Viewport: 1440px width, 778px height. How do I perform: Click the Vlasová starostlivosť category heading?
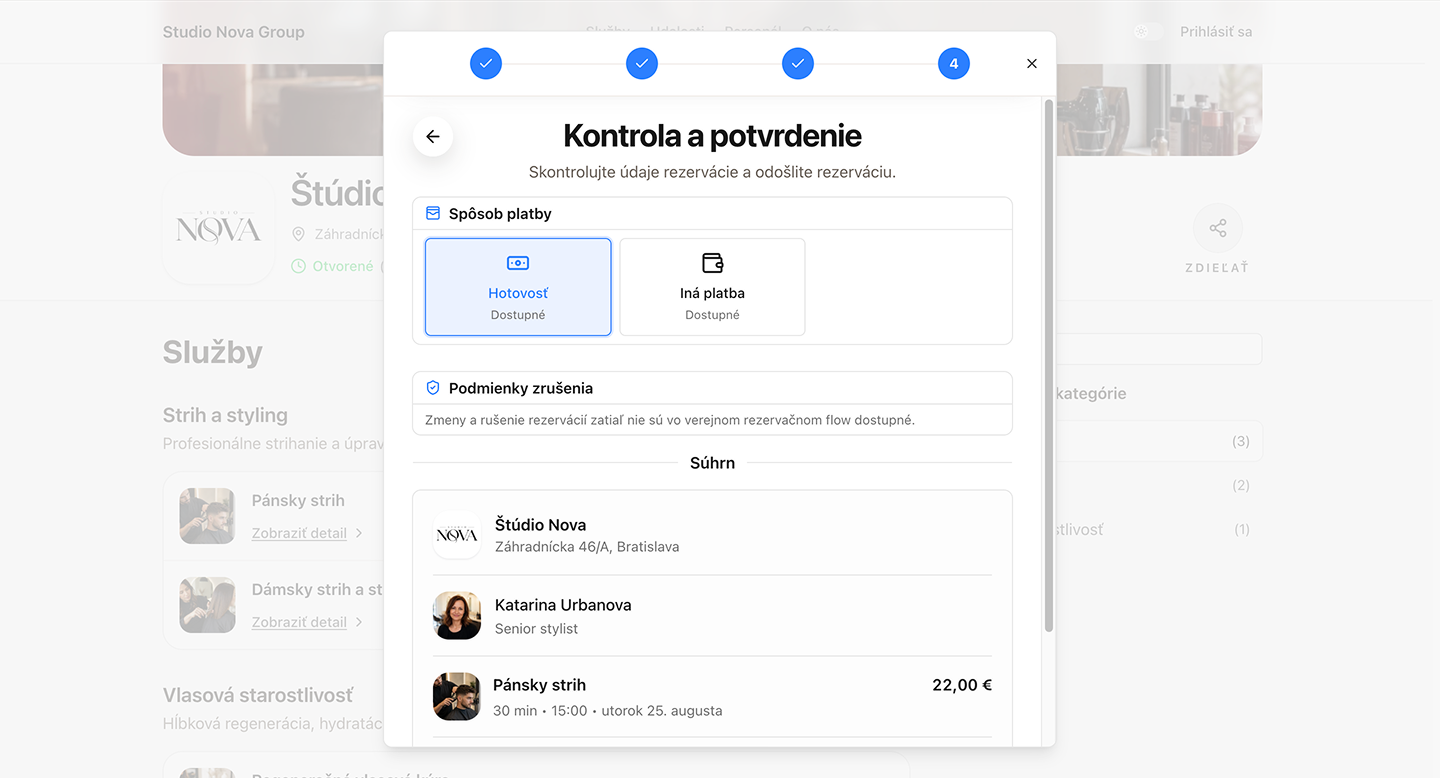pos(258,694)
